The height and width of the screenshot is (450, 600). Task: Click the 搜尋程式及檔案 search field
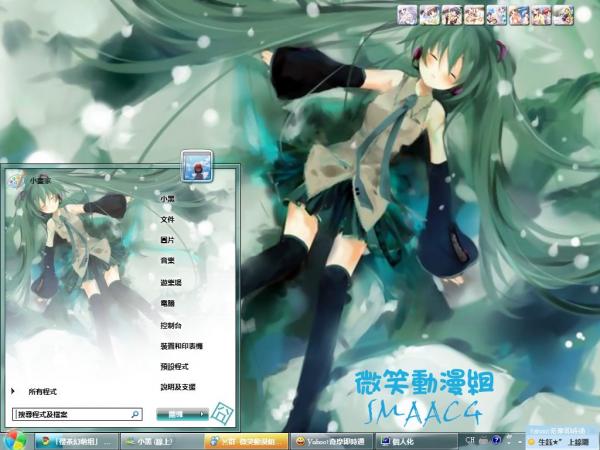pos(77,414)
